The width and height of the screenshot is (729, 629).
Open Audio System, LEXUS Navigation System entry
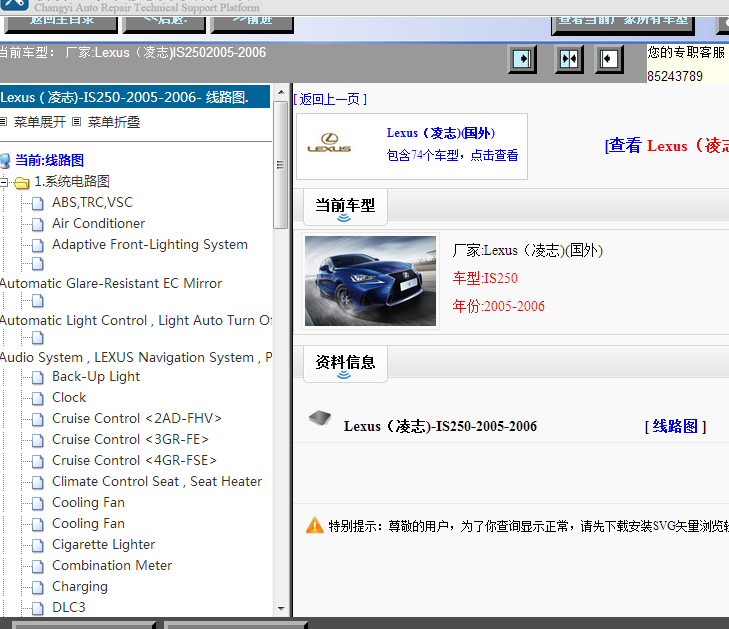click(136, 357)
